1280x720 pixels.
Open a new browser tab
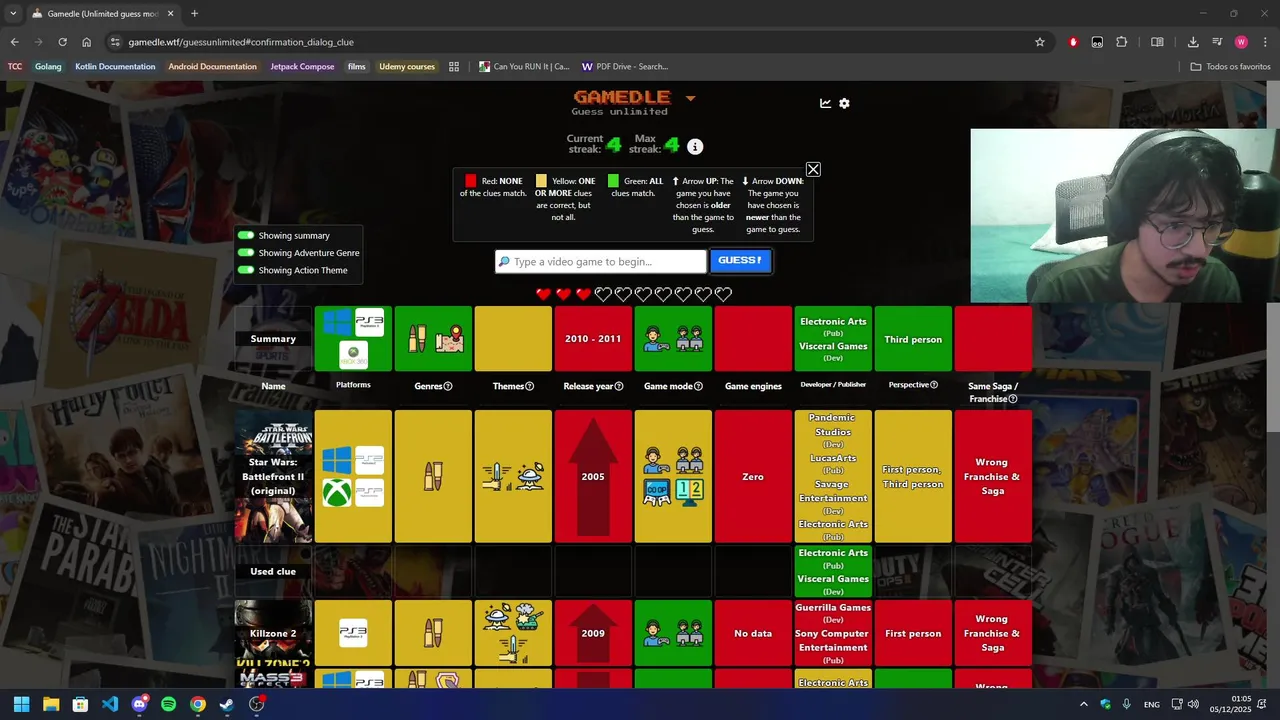[x=194, y=14]
